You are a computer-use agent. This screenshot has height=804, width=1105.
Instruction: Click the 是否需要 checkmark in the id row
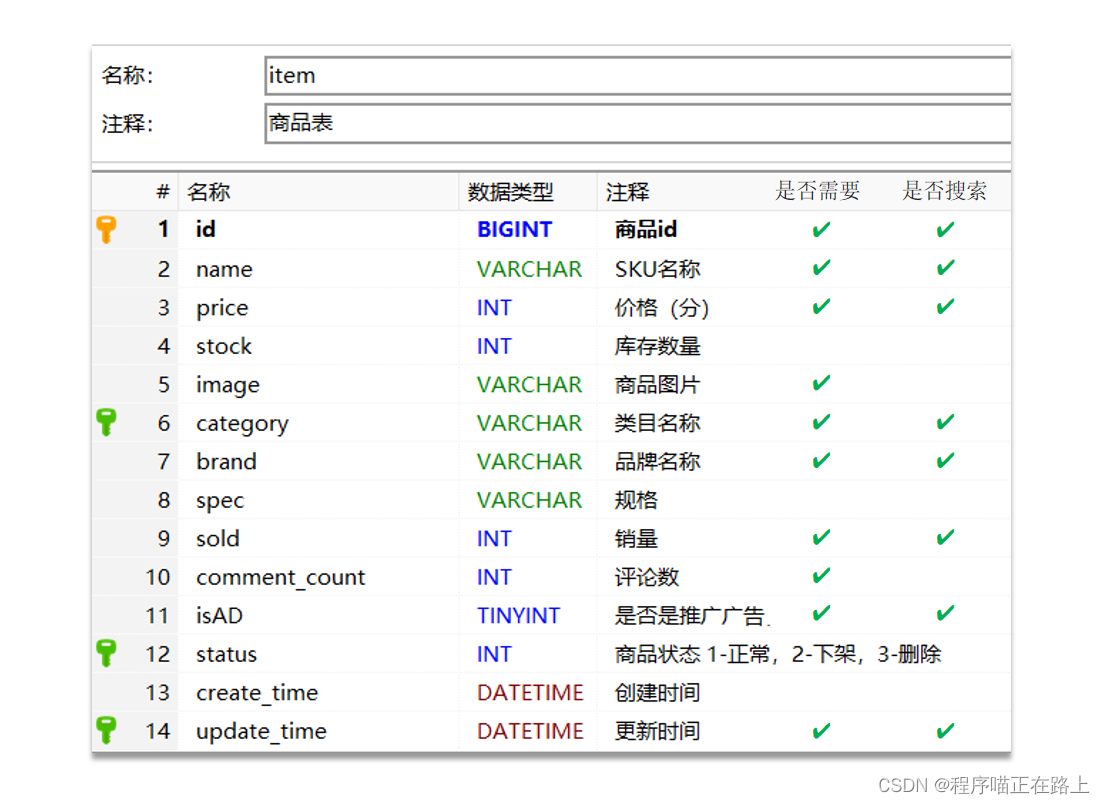point(821,230)
